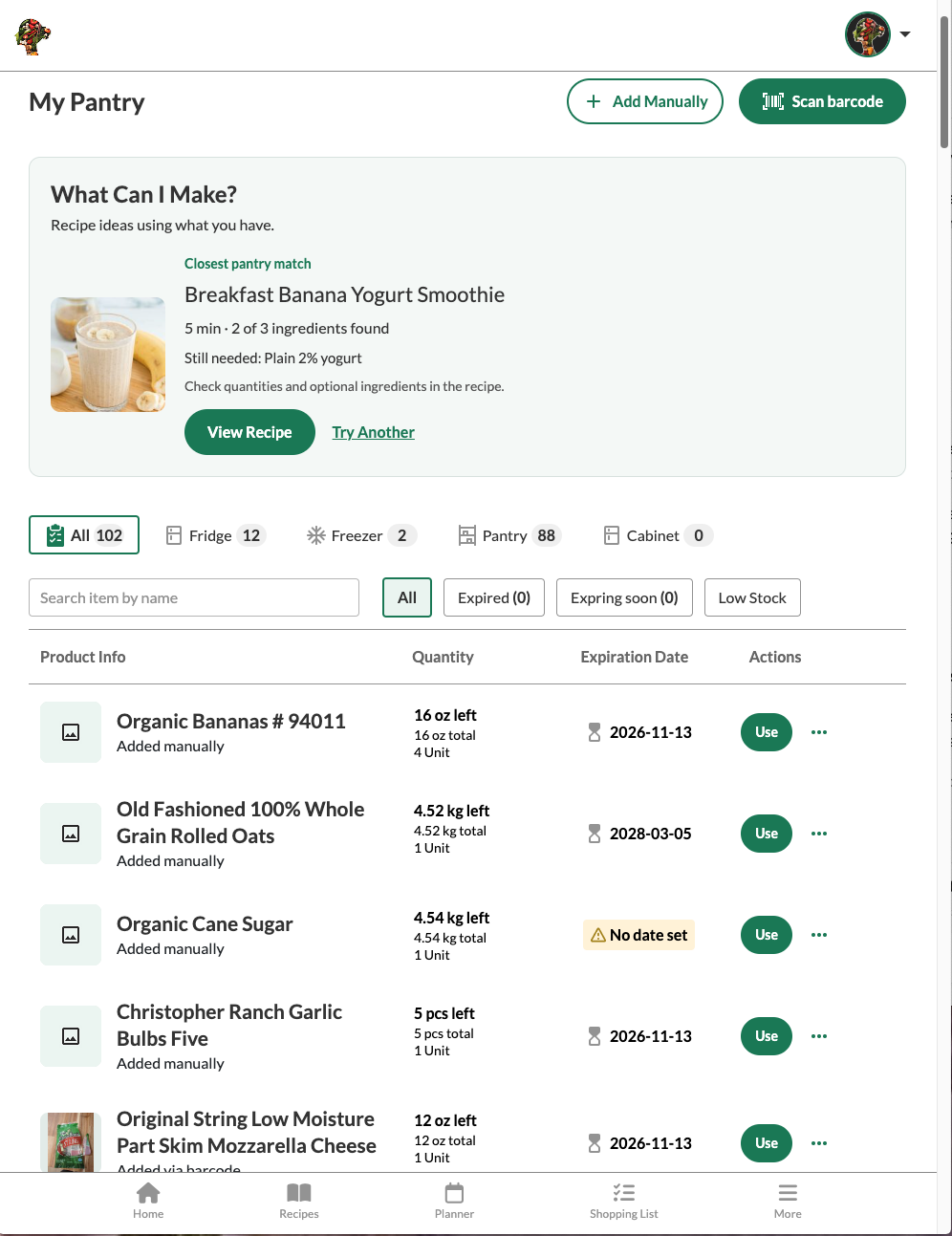This screenshot has width=952, height=1236.
Task: Toggle the Expring soon (0) filter
Action: click(624, 597)
